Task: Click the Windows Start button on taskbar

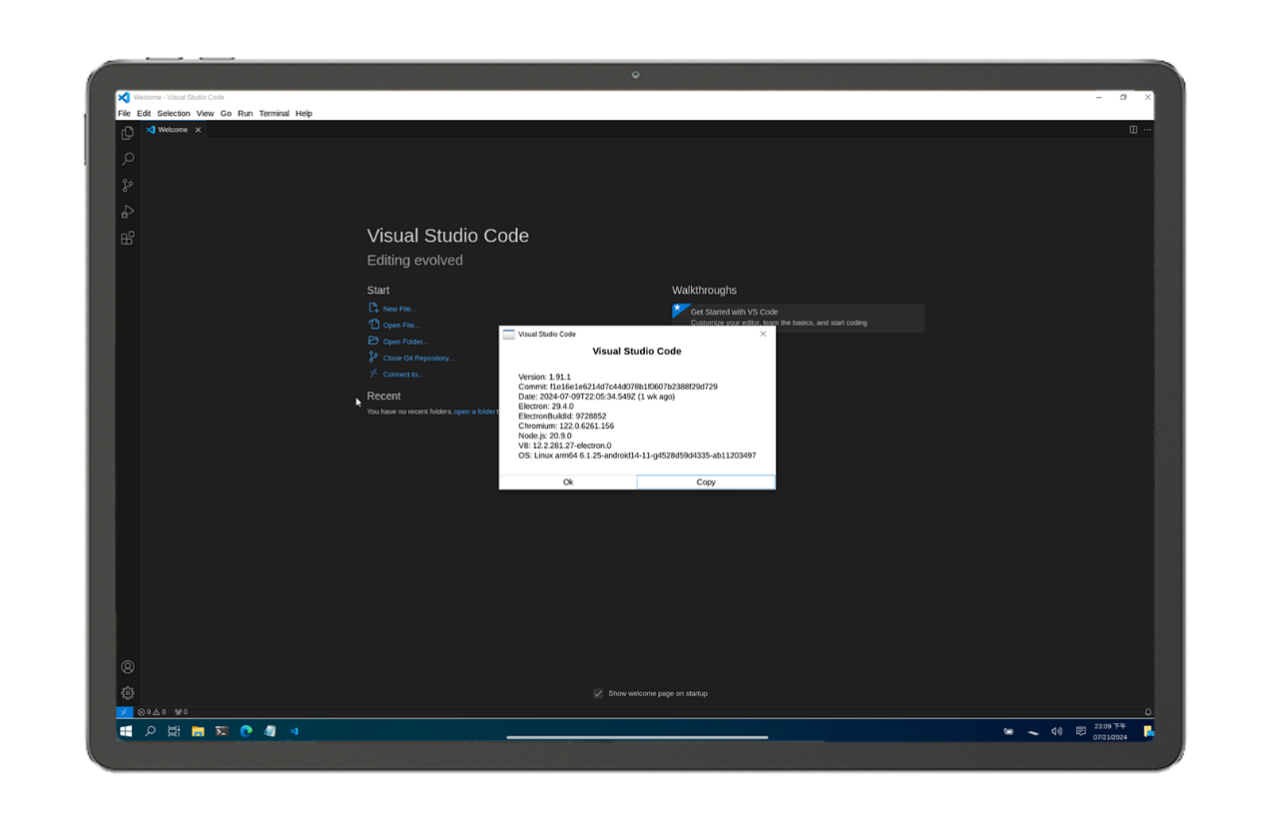Action: [x=126, y=731]
